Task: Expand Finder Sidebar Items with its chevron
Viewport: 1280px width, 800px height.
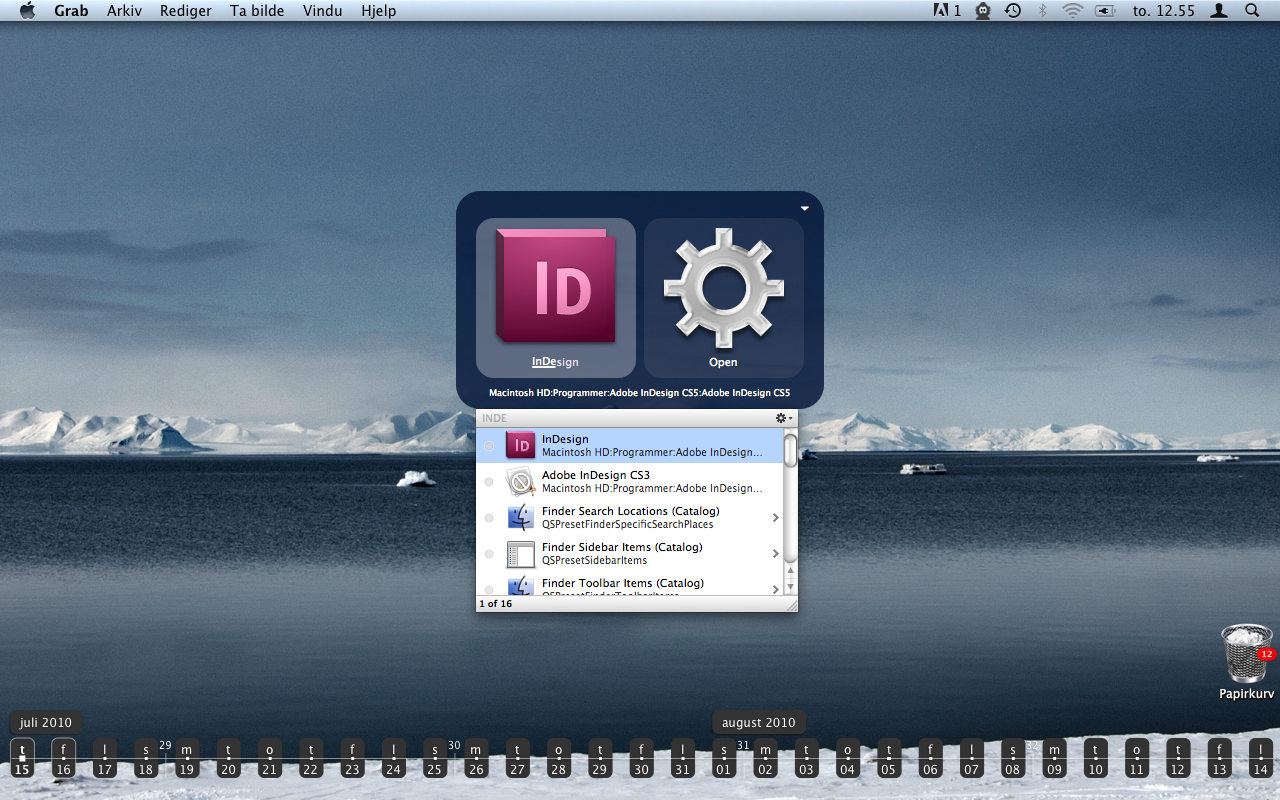Action: tap(776, 554)
